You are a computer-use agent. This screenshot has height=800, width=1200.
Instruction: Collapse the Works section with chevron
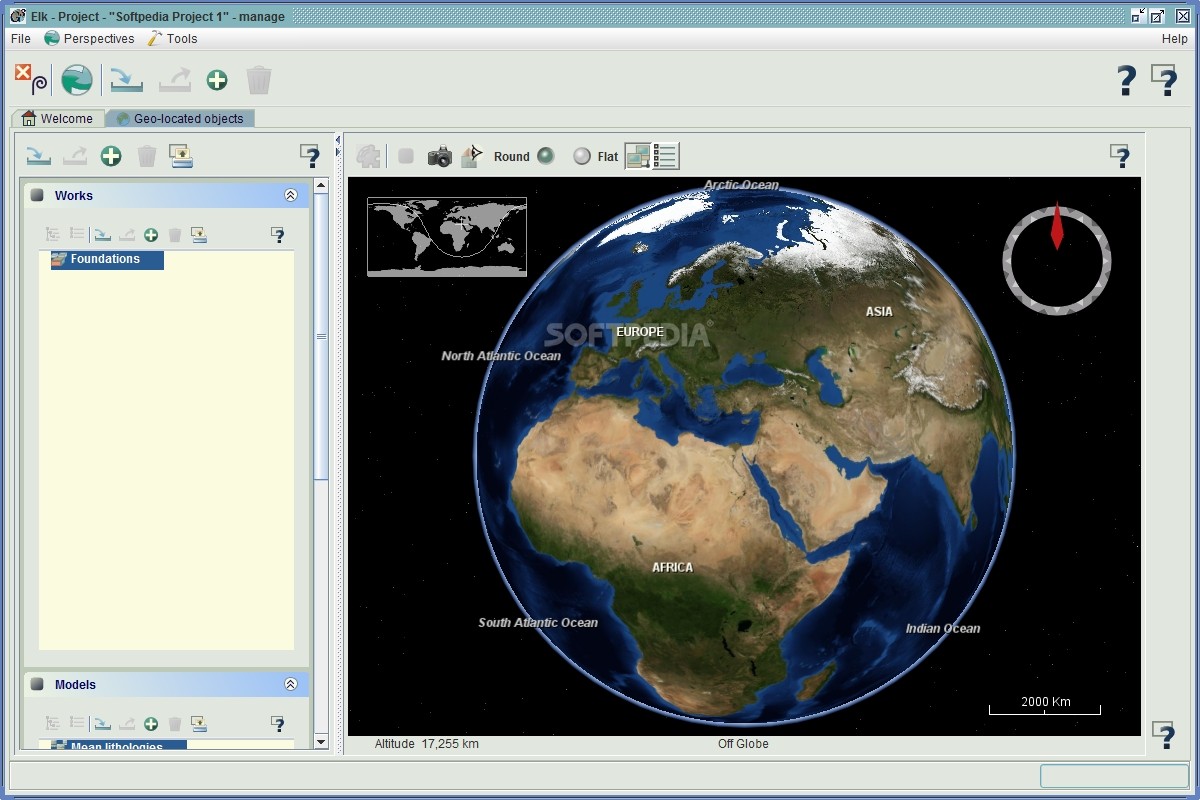[x=291, y=196]
